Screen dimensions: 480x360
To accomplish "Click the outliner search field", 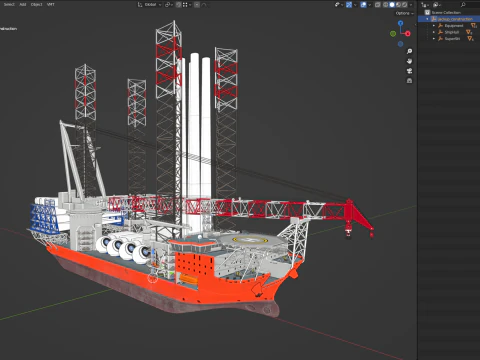I will point(470,5).
